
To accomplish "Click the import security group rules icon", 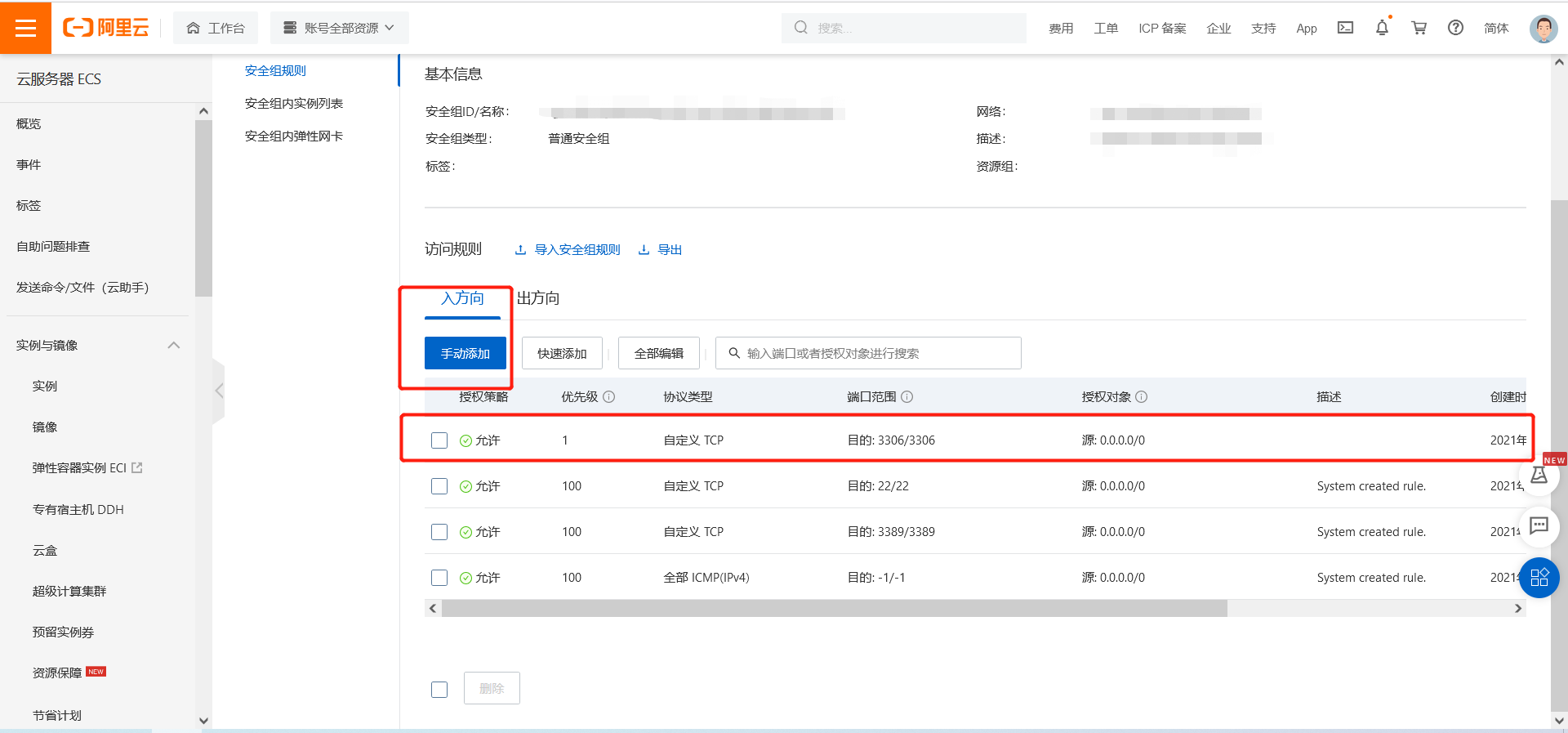I will [x=520, y=250].
